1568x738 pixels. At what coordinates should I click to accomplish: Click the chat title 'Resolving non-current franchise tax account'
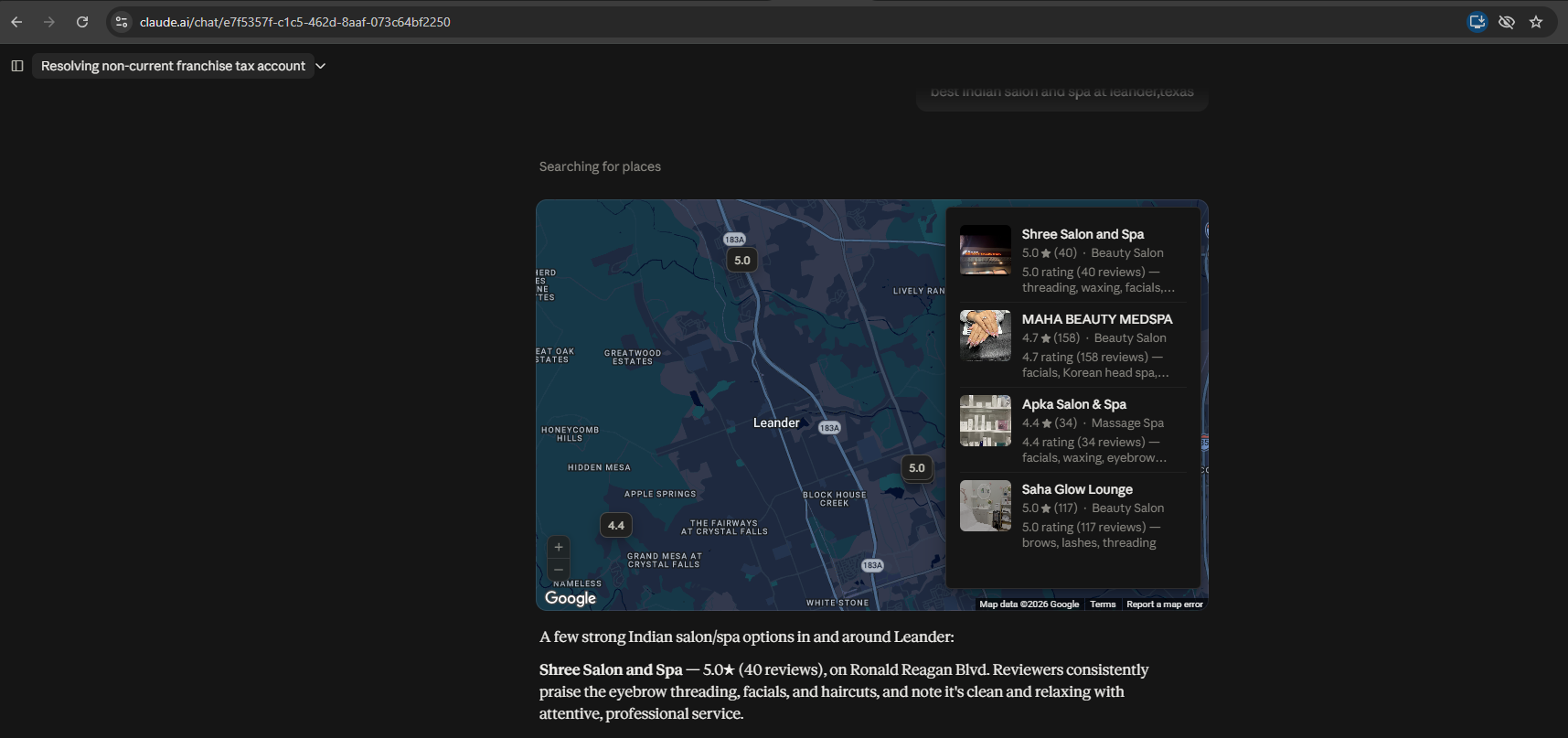click(x=173, y=66)
